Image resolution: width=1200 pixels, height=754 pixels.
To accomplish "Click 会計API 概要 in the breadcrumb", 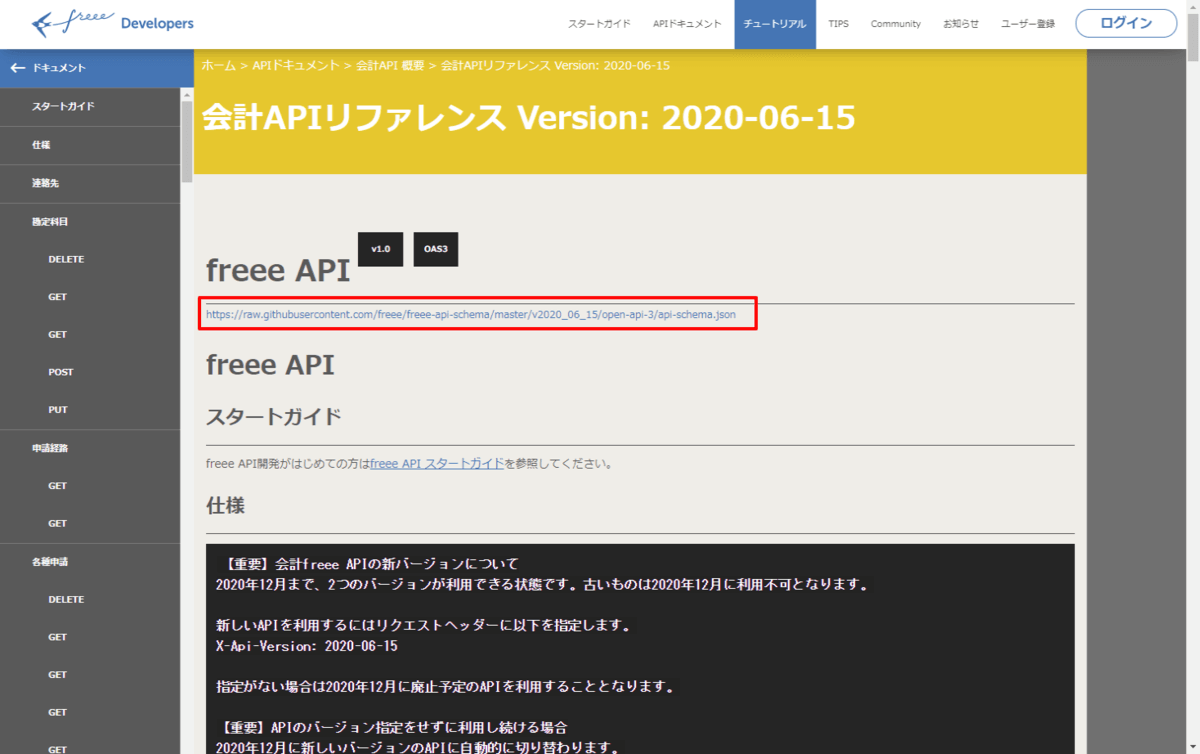I will point(390,65).
